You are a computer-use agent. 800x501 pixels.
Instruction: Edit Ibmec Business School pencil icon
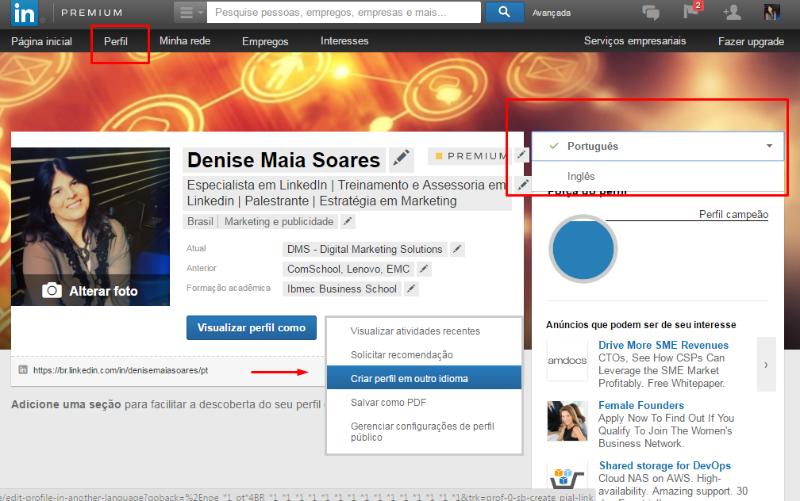tap(411, 289)
